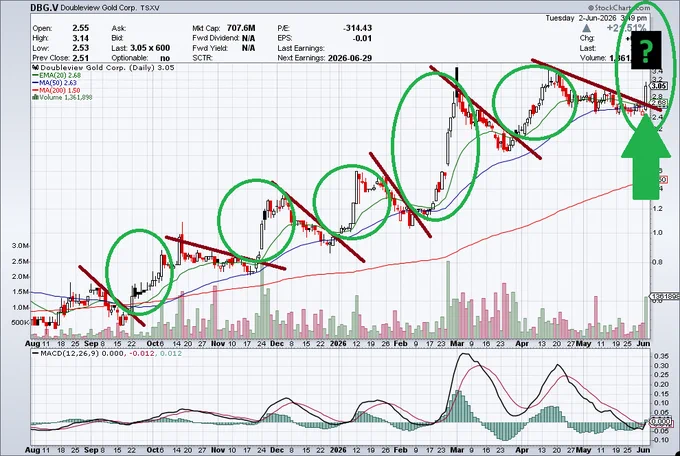Click the -0.10 level on the MACD scale
The image size is (680, 456).
[660, 440]
